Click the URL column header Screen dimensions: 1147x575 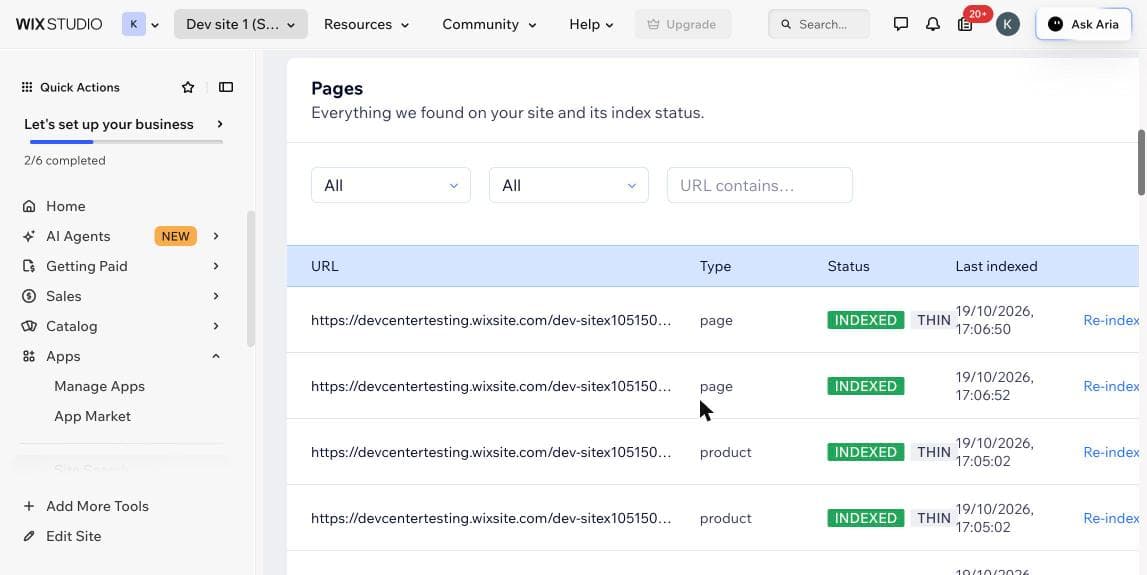click(x=325, y=266)
